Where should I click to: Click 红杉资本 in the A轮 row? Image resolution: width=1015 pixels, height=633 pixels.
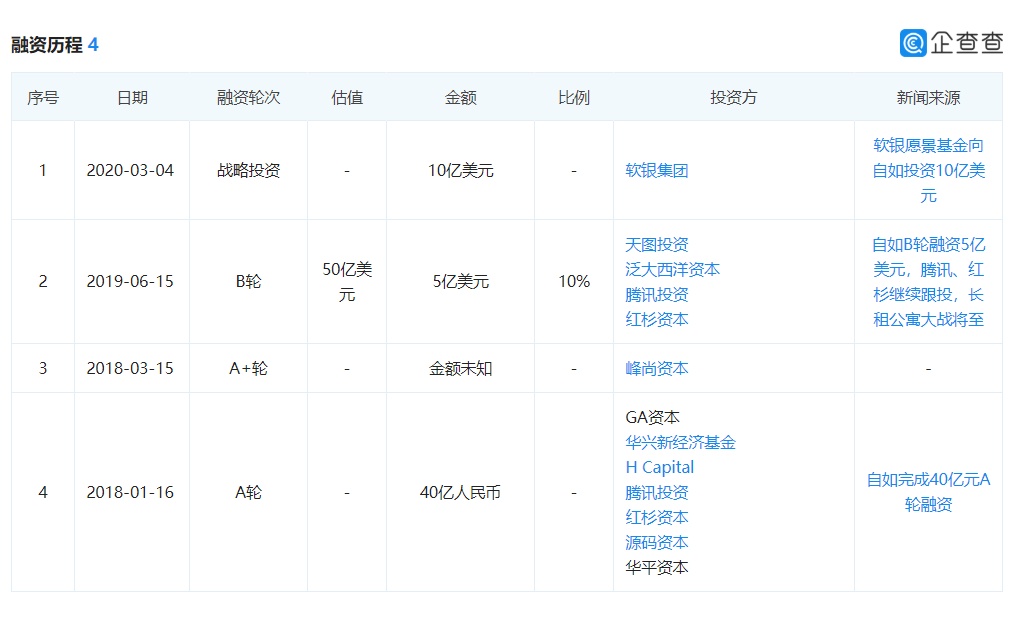[x=656, y=518]
